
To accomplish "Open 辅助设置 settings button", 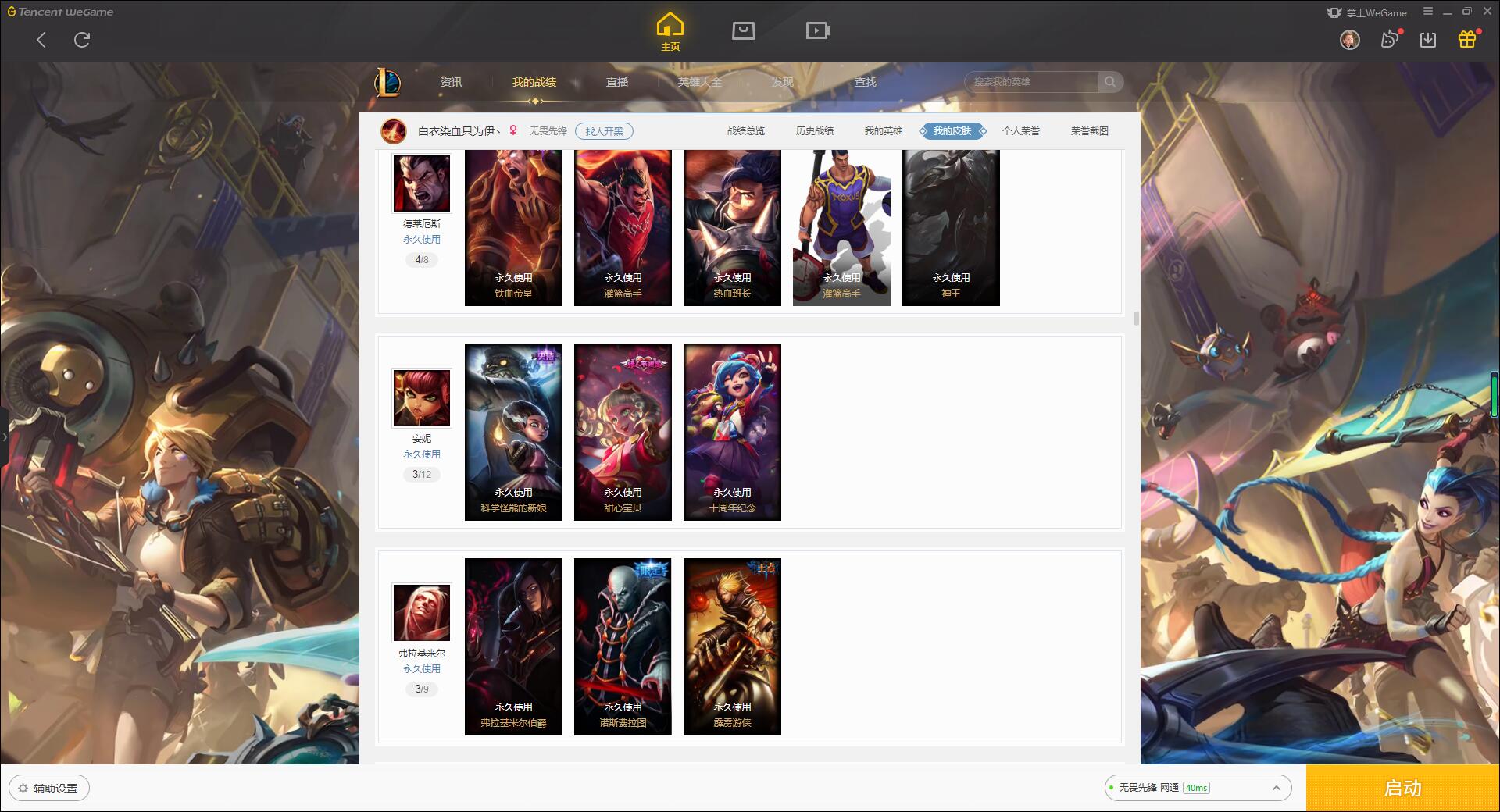I will pos(49,789).
